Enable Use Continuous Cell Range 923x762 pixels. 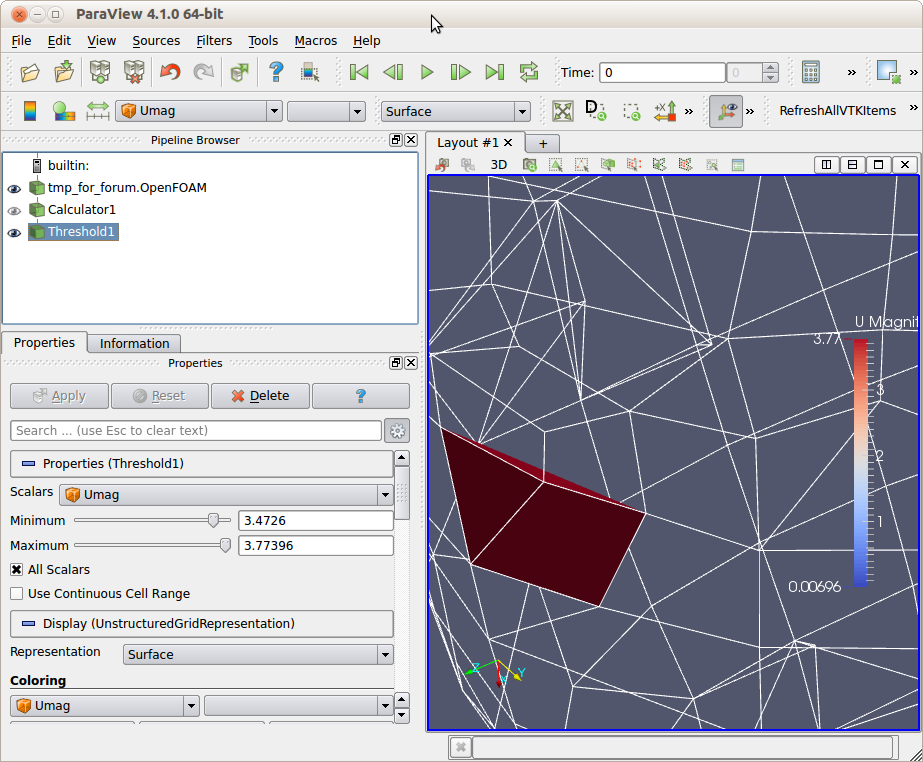pos(16,594)
